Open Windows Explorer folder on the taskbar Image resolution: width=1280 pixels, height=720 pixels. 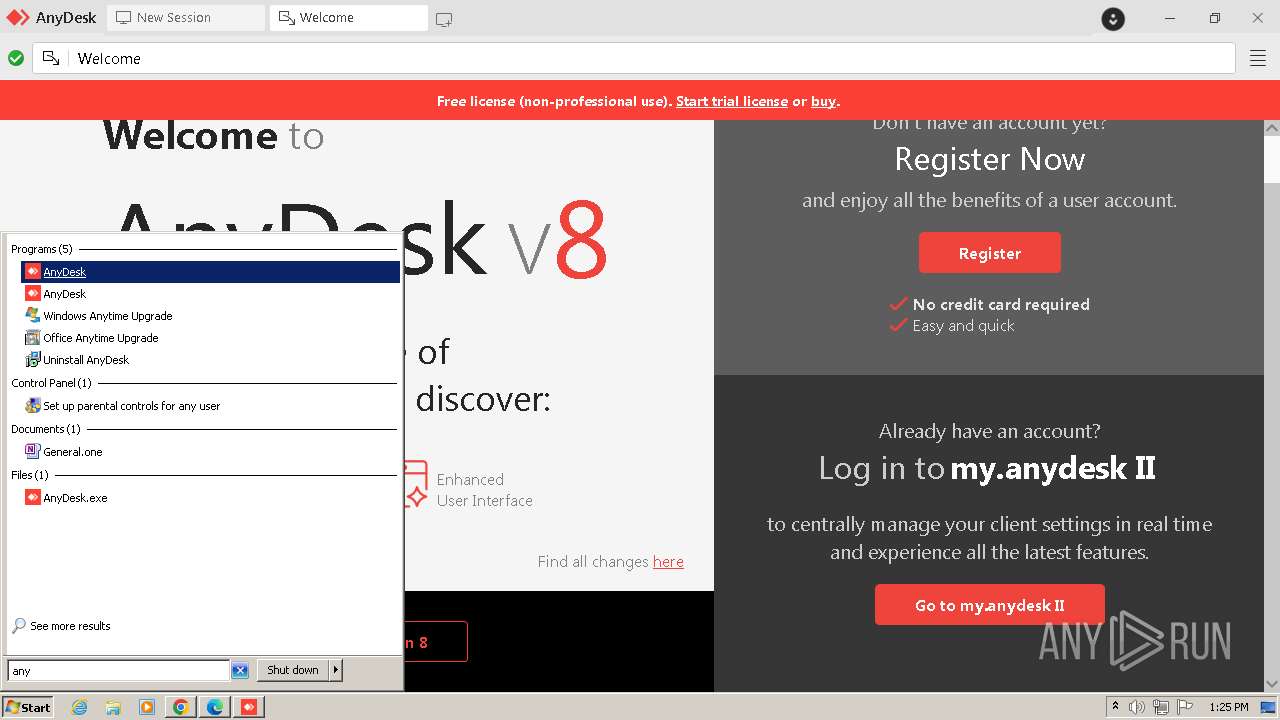point(113,707)
